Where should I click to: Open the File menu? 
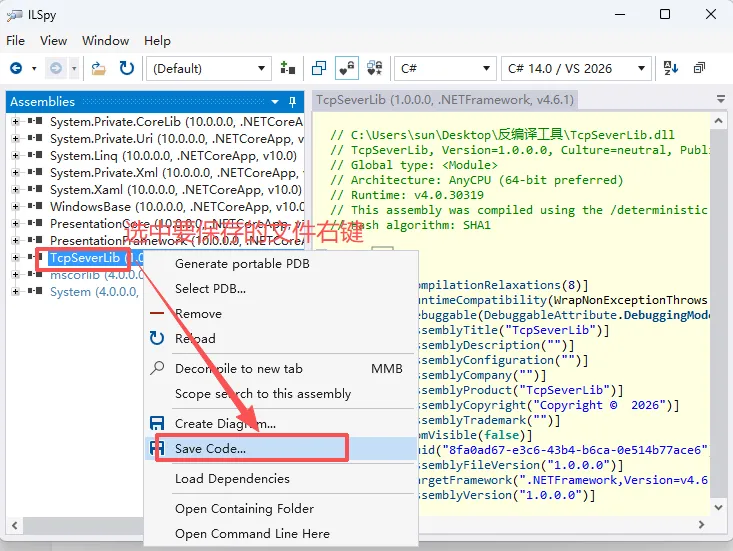tap(15, 41)
